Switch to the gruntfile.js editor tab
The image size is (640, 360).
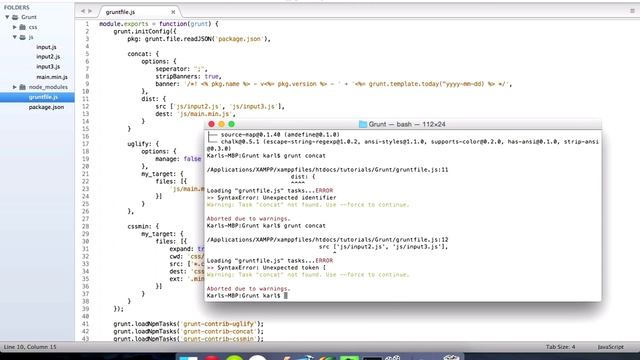(120, 12)
